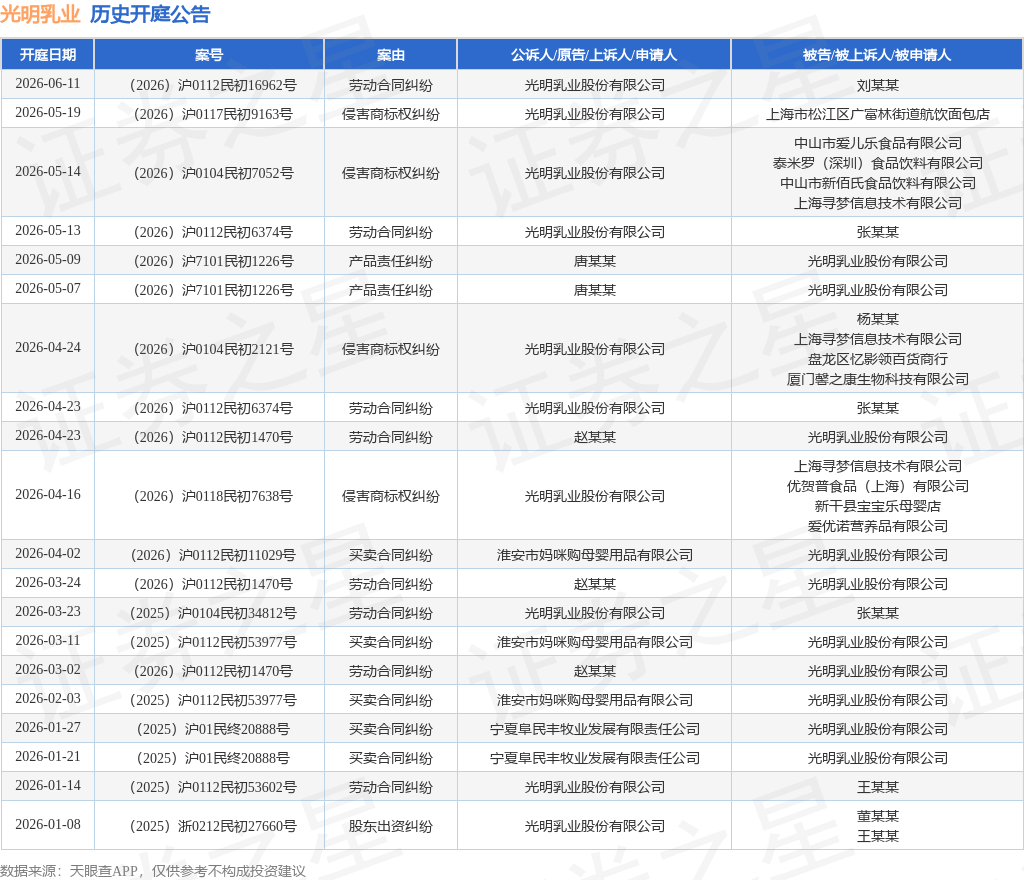
Task: Select the 2026-05-19 hearing date cell
Action: coord(48,113)
